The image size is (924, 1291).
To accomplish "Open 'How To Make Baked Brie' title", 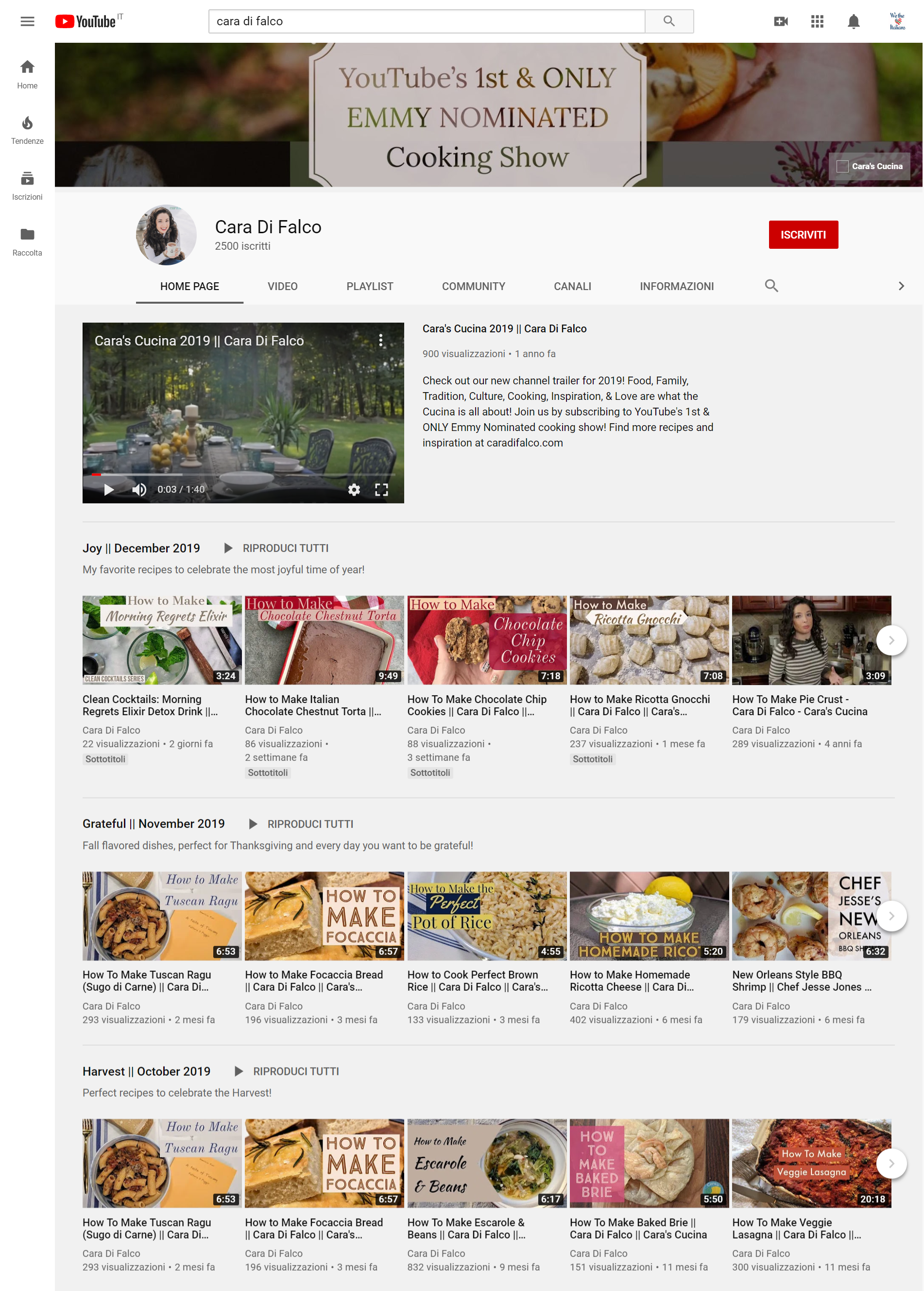I will [638, 1228].
